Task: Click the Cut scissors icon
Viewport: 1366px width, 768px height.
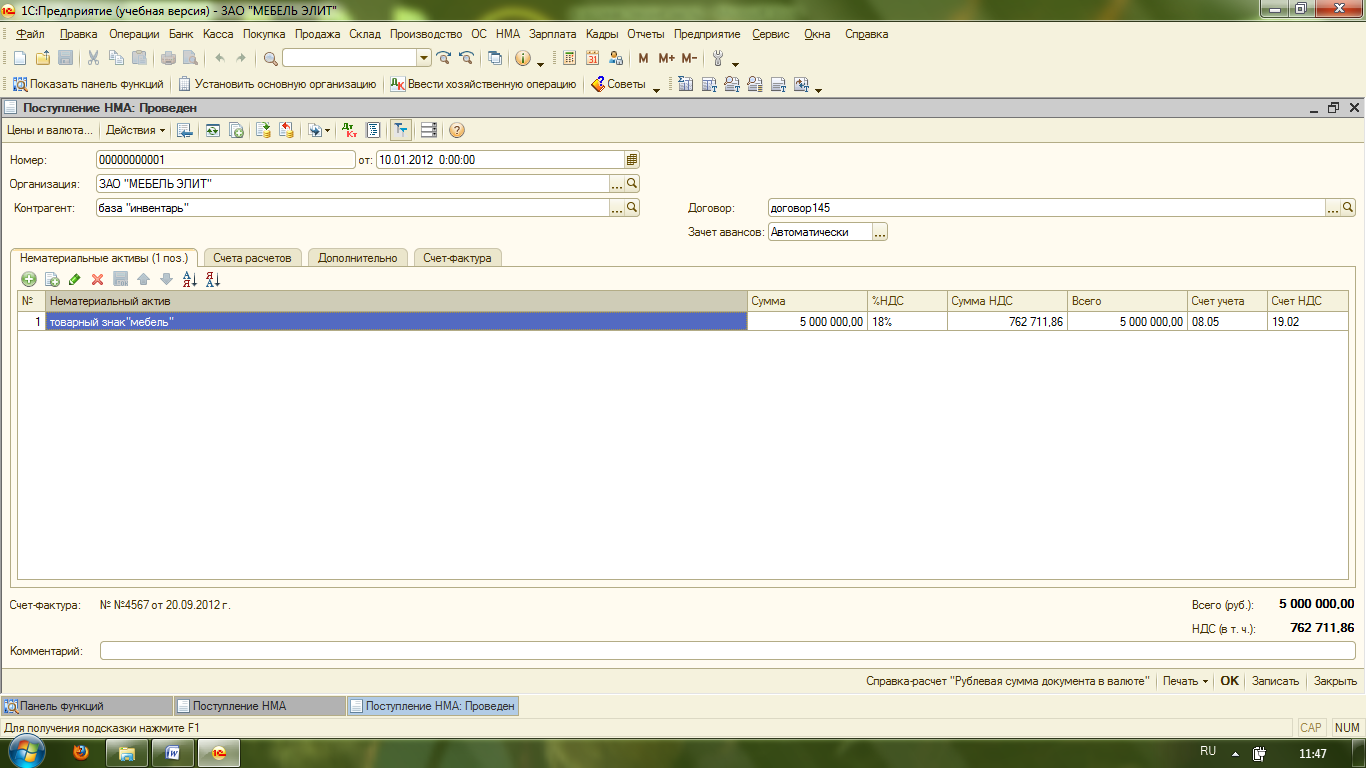Action: pyautogui.click(x=93, y=58)
